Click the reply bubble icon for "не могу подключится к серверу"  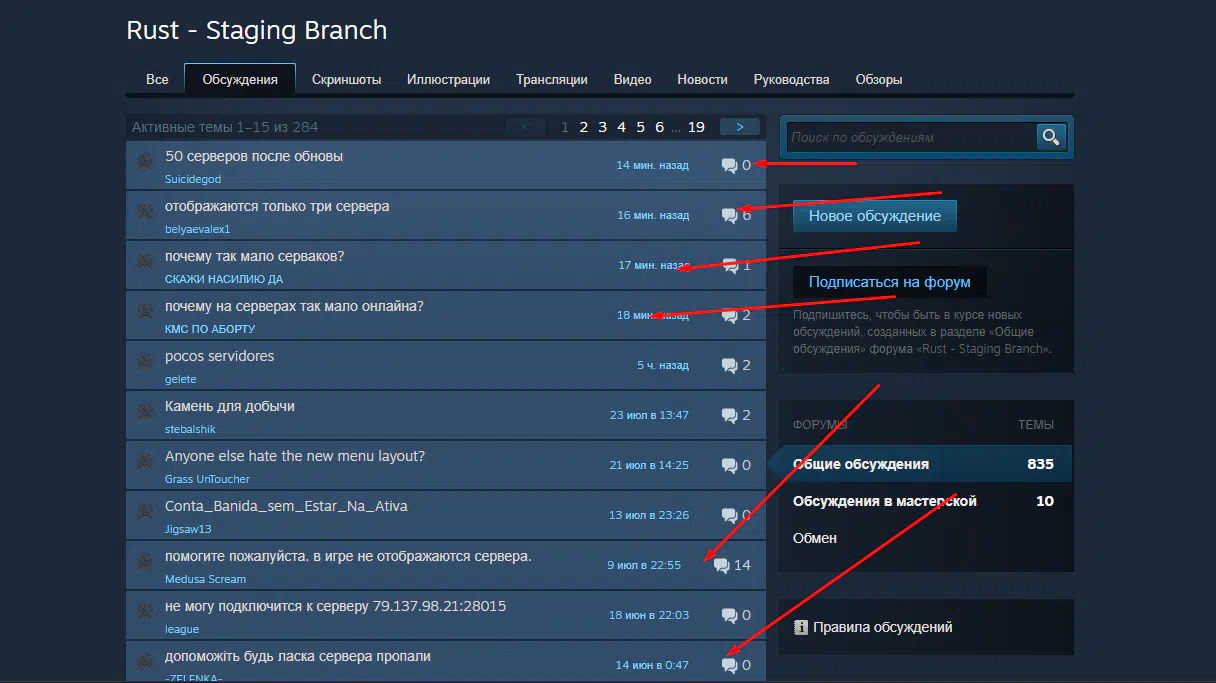(729, 616)
